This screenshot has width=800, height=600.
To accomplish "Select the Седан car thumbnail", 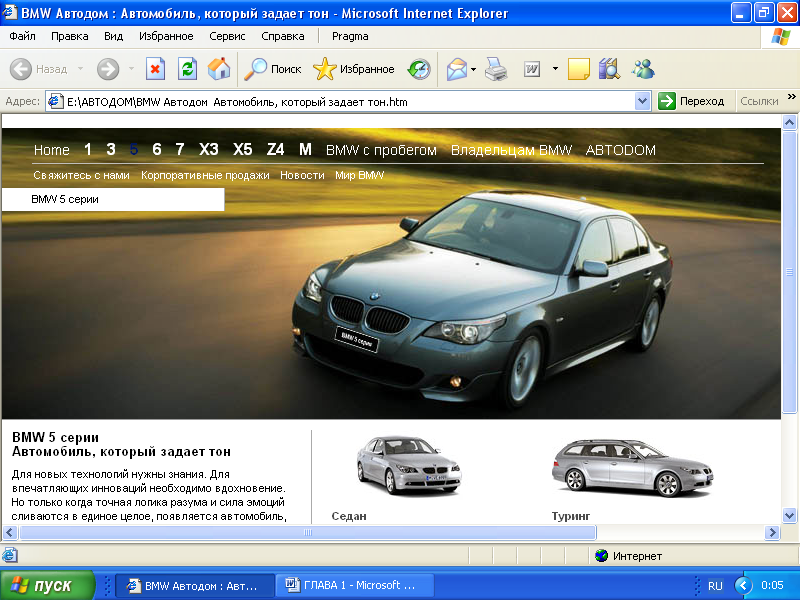I will tap(408, 465).
